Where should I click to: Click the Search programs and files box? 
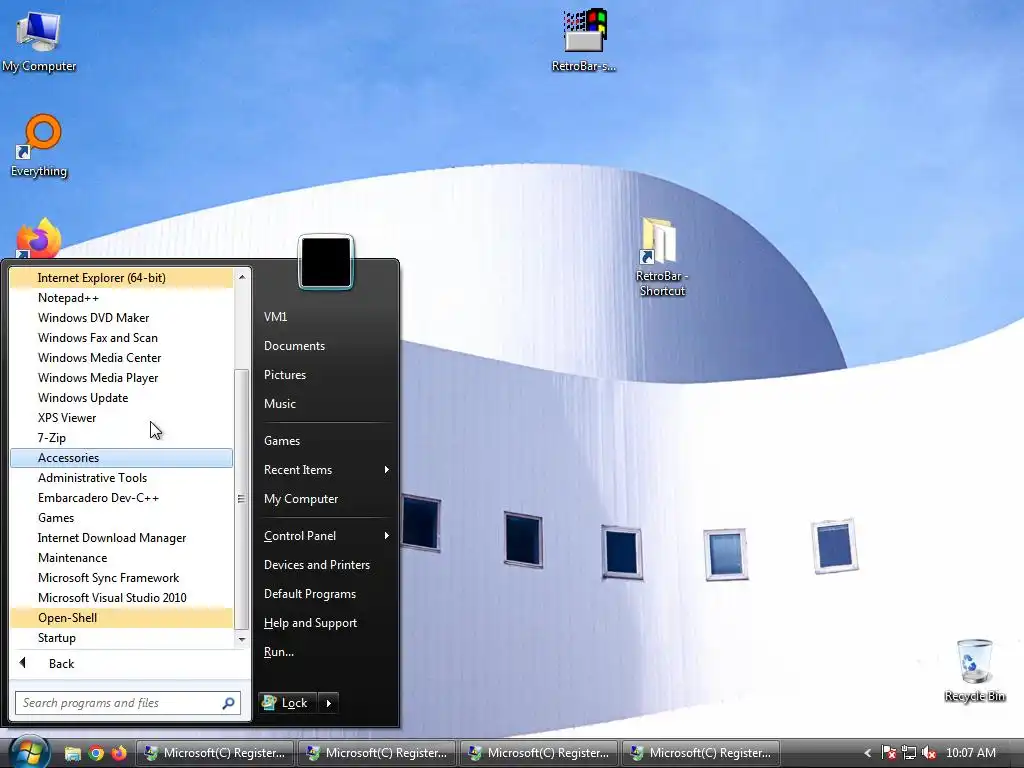pyautogui.click(x=128, y=703)
